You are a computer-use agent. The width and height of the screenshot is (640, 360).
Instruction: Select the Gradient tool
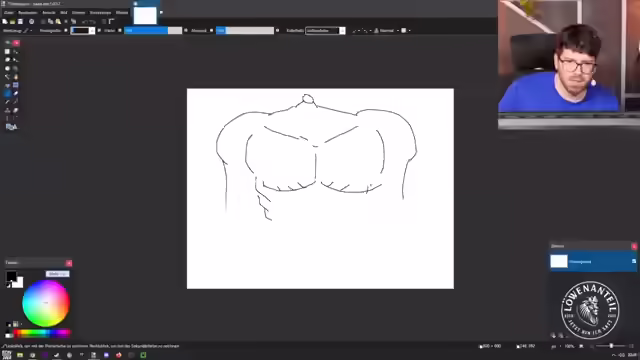click(x=16, y=85)
